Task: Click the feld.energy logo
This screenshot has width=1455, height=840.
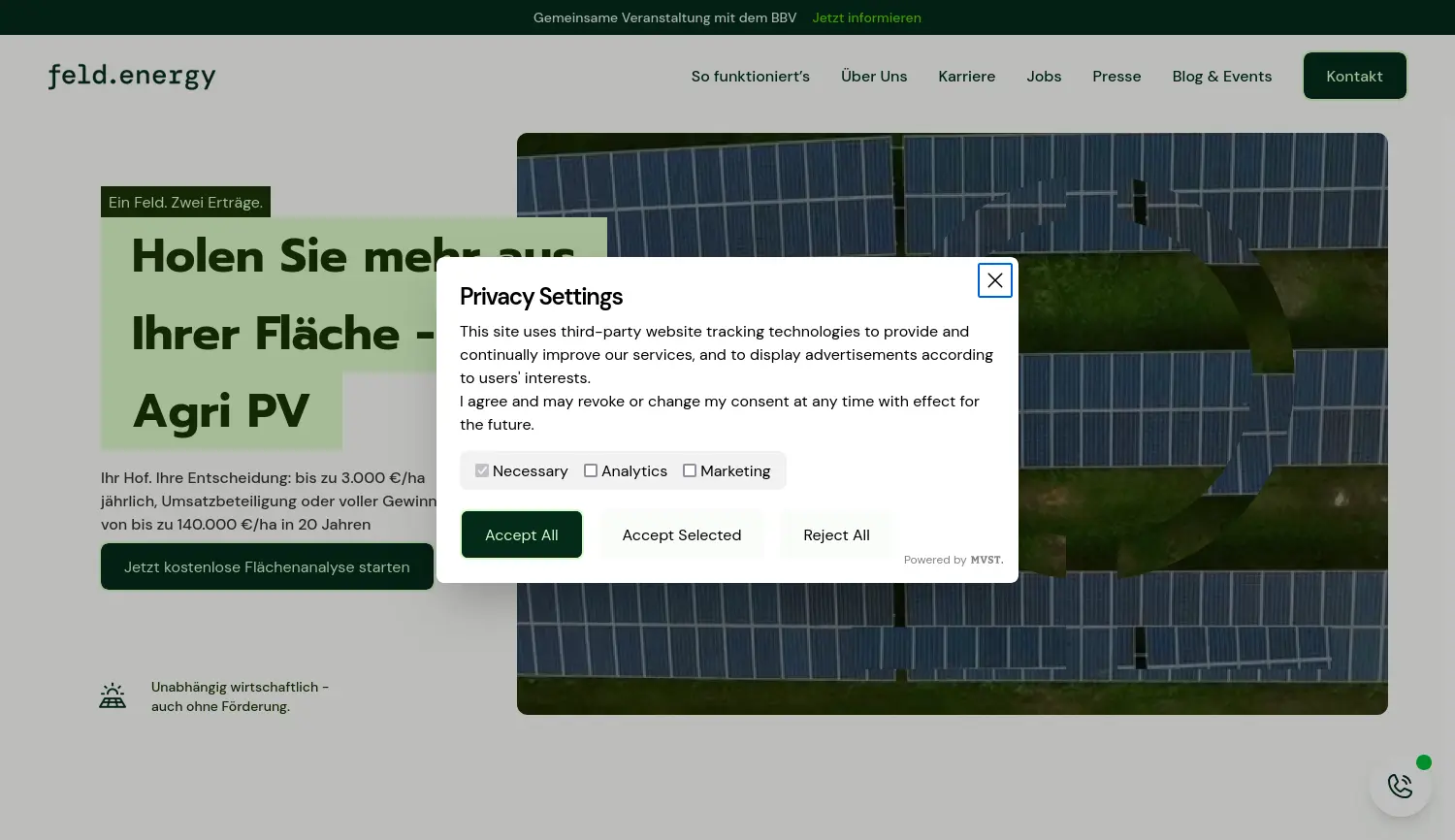Action: click(x=132, y=76)
